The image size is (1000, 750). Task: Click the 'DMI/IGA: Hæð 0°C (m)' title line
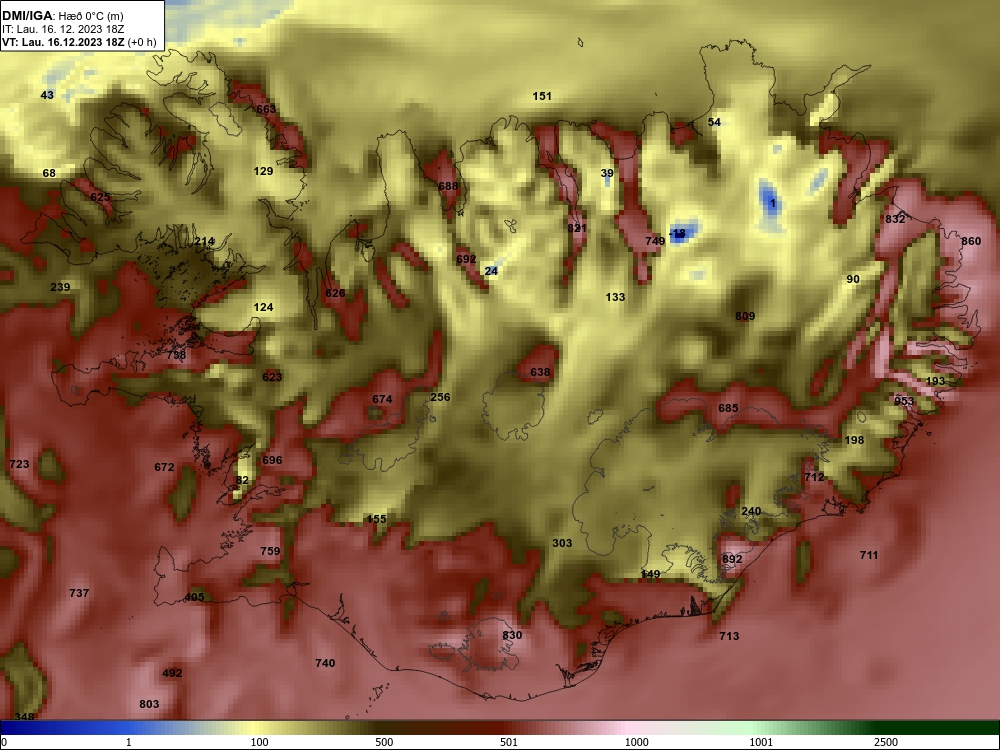[x=62, y=15]
